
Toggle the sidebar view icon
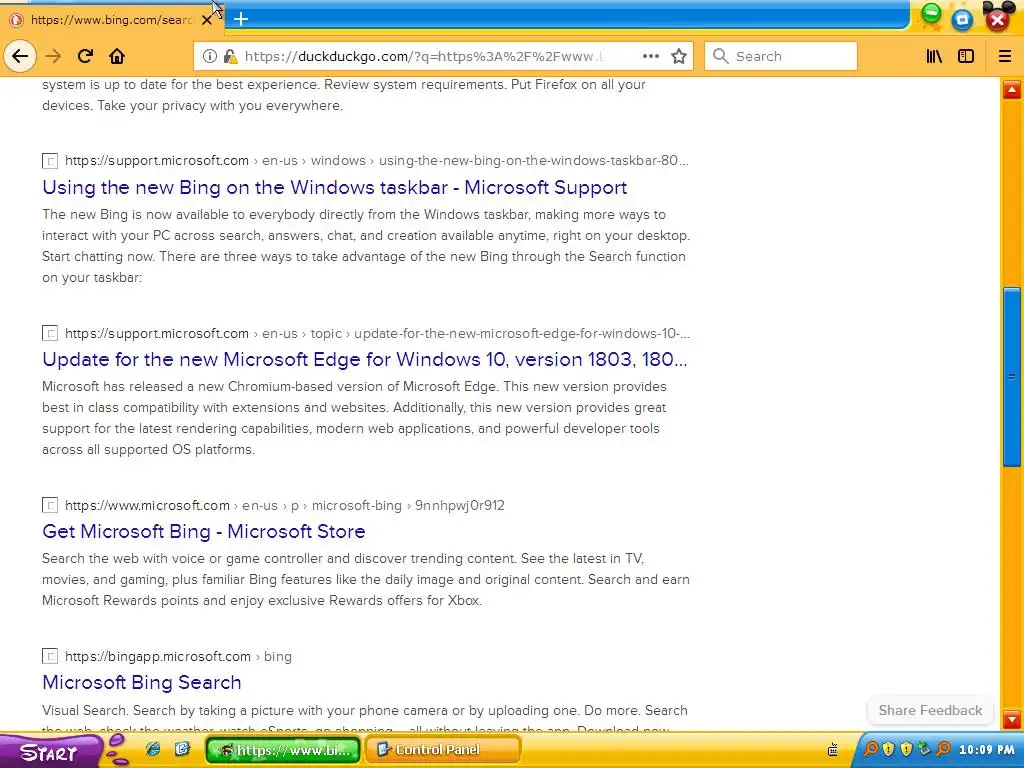(966, 56)
